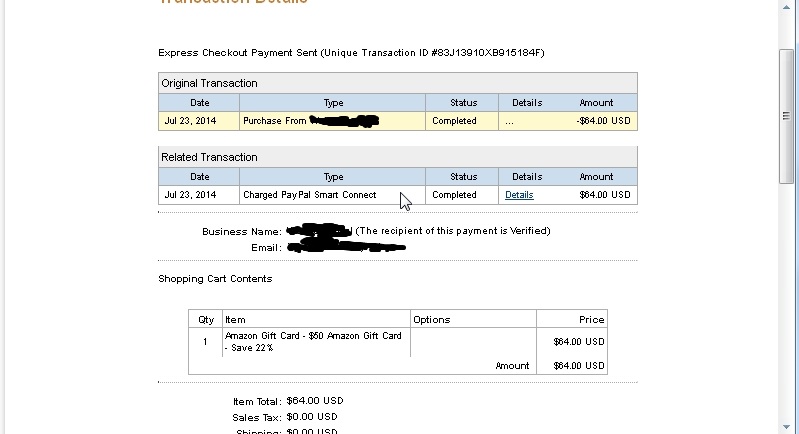The height and width of the screenshot is (434, 799).
Task: Click the Charged PayPal Smart Connect cell
Action: (x=310, y=195)
